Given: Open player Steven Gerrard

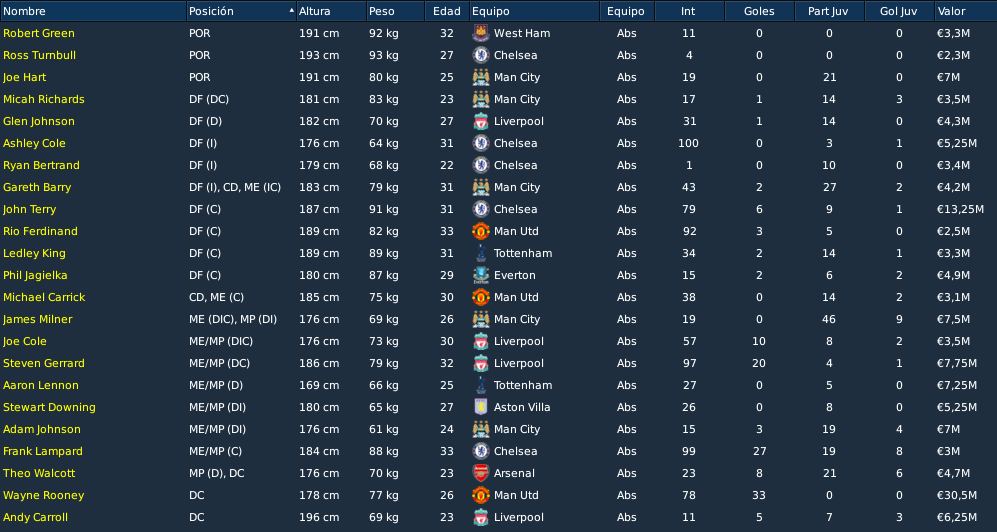Looking at the screenshot, I should coord(44,363).
